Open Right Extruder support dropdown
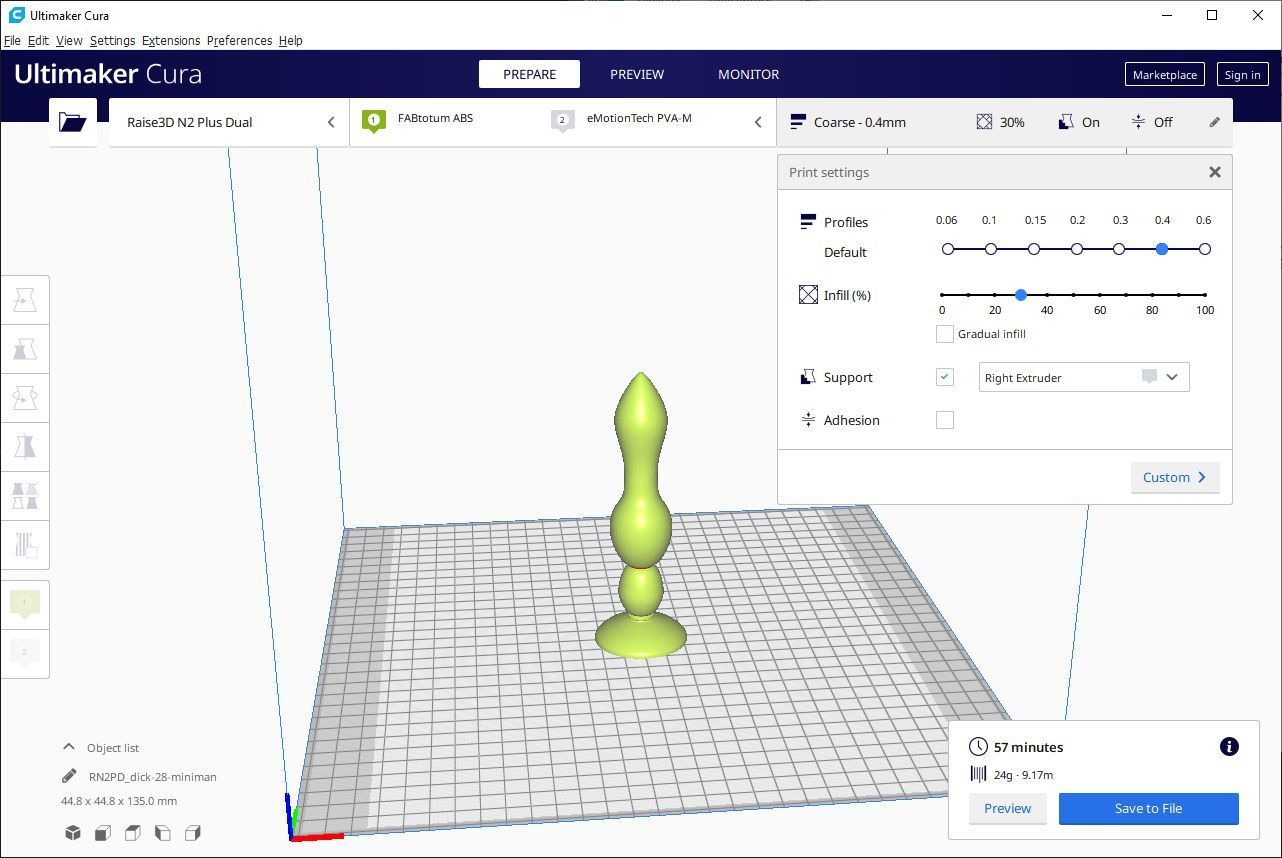Image resolution: width=1282 pixels, height=858 pixels. [1084, 377]
